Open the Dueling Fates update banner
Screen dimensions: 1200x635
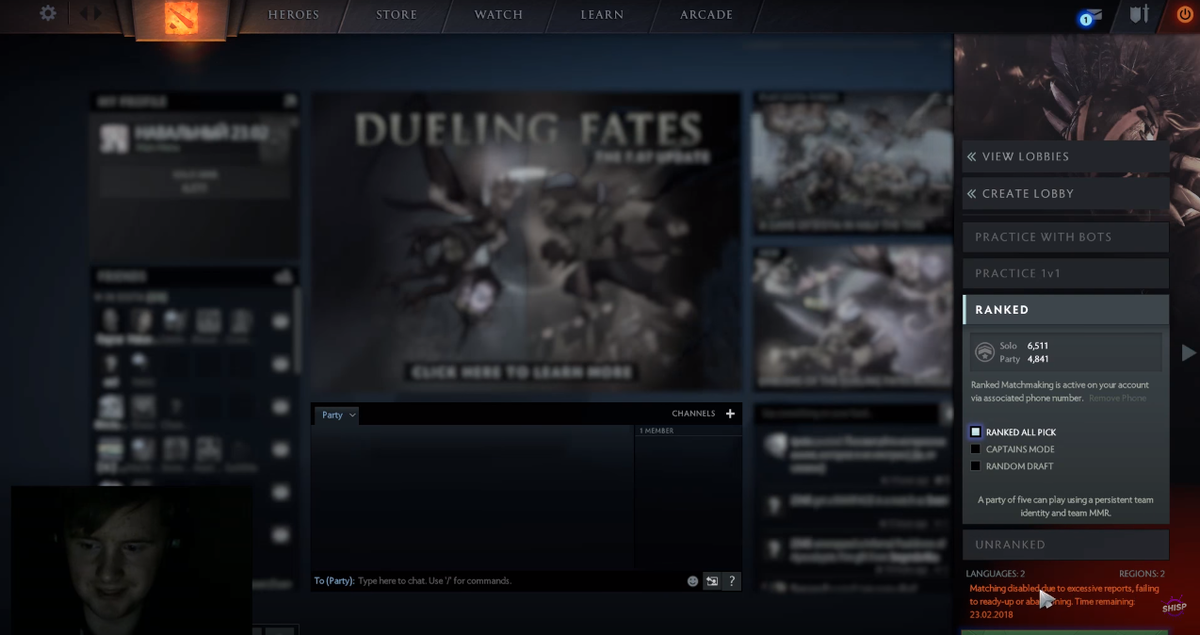pos(526,243)
